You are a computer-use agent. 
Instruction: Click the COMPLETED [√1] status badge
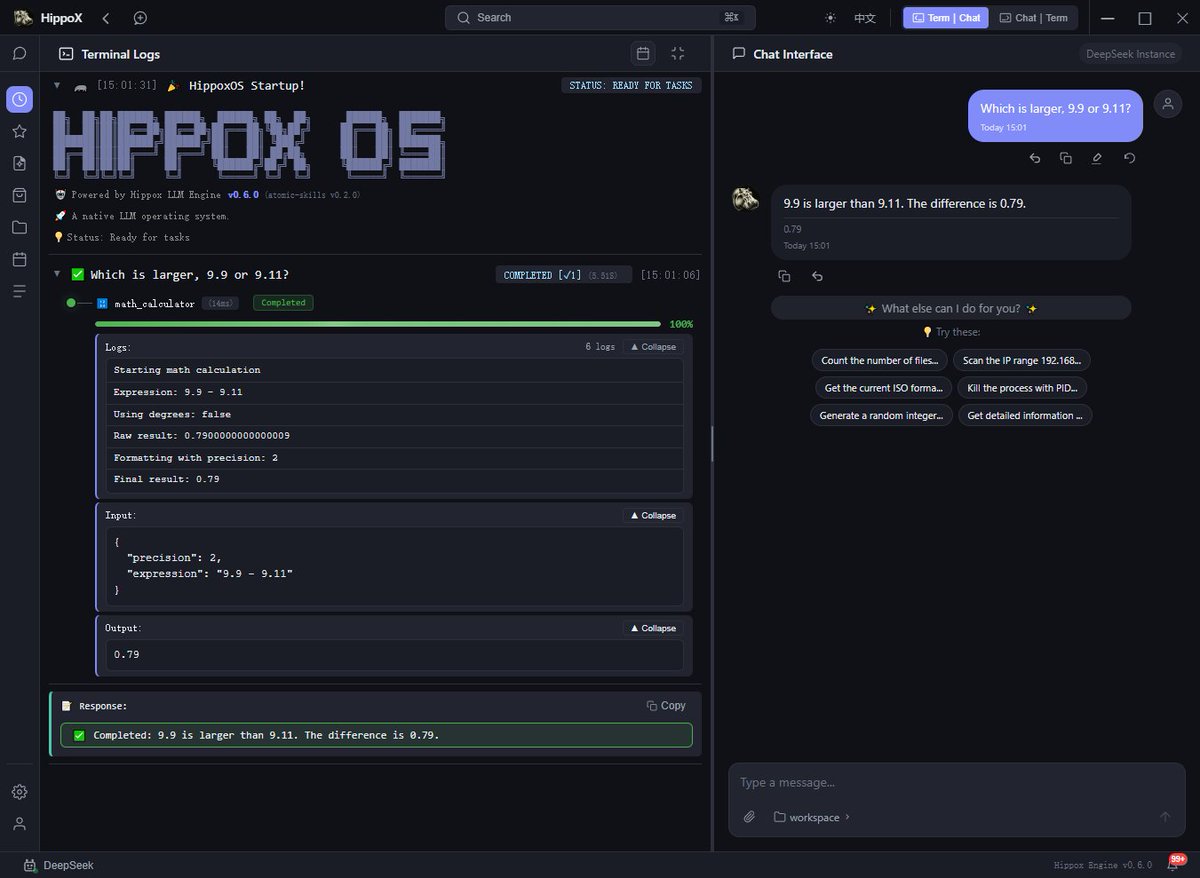(563, 275)
